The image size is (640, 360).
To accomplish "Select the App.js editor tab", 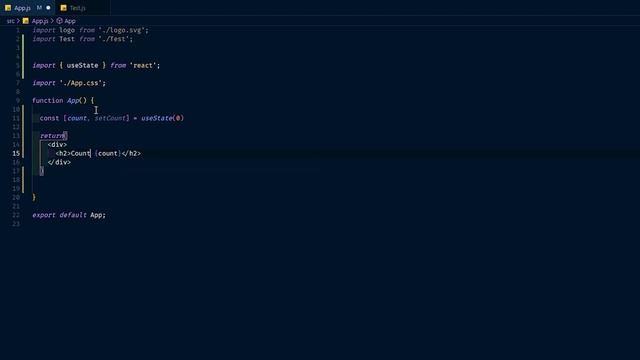I will pos(27,8).
